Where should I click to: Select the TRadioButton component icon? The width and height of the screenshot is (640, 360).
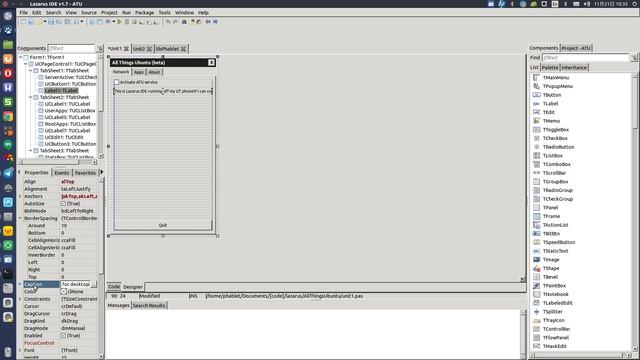[536, 147]
